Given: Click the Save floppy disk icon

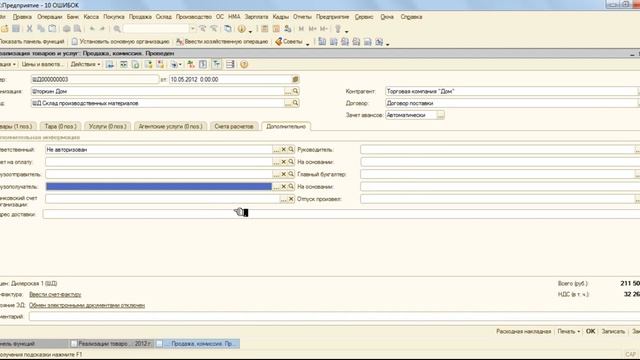Looking at the screenshot, I should tap(16, 29).
